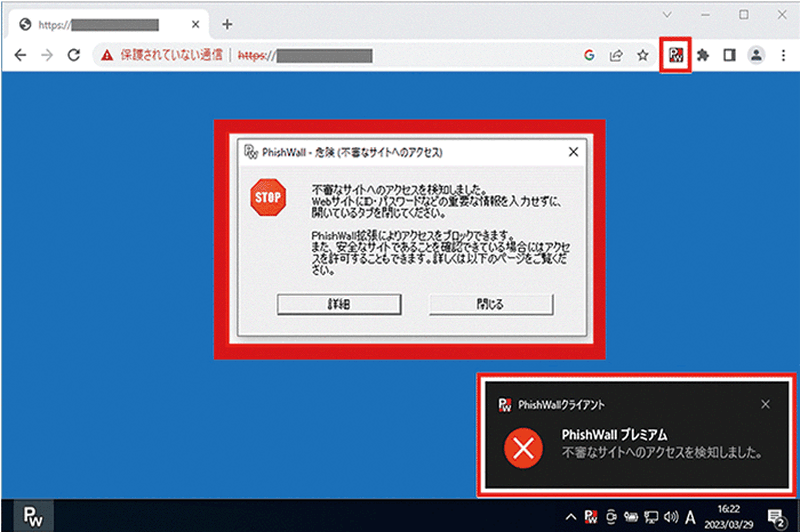Click the 詳細 button in the dialog
This screenshot has width=800, height=532.
click(339, 303)
